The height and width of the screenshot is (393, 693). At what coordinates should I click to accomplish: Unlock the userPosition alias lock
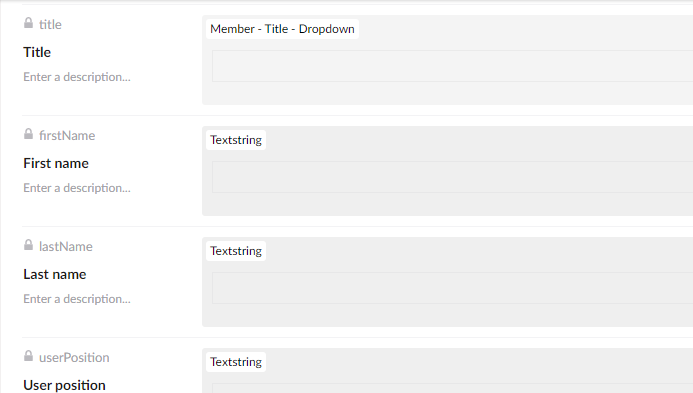[x=28, y=356]
